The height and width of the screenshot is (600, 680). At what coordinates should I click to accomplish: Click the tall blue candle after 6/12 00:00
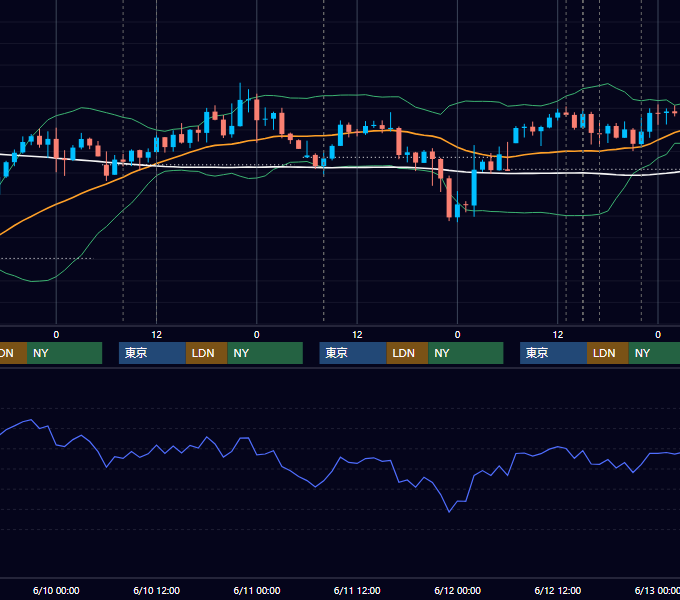point(474,187)
